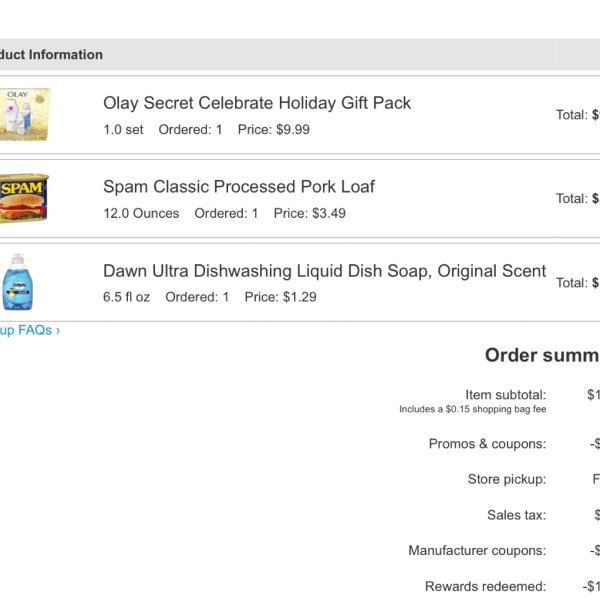The height and width of the screenshot is (600, 600).
Task: Select the Spam price $3.49 text
Action: click(x=310, y=213)
